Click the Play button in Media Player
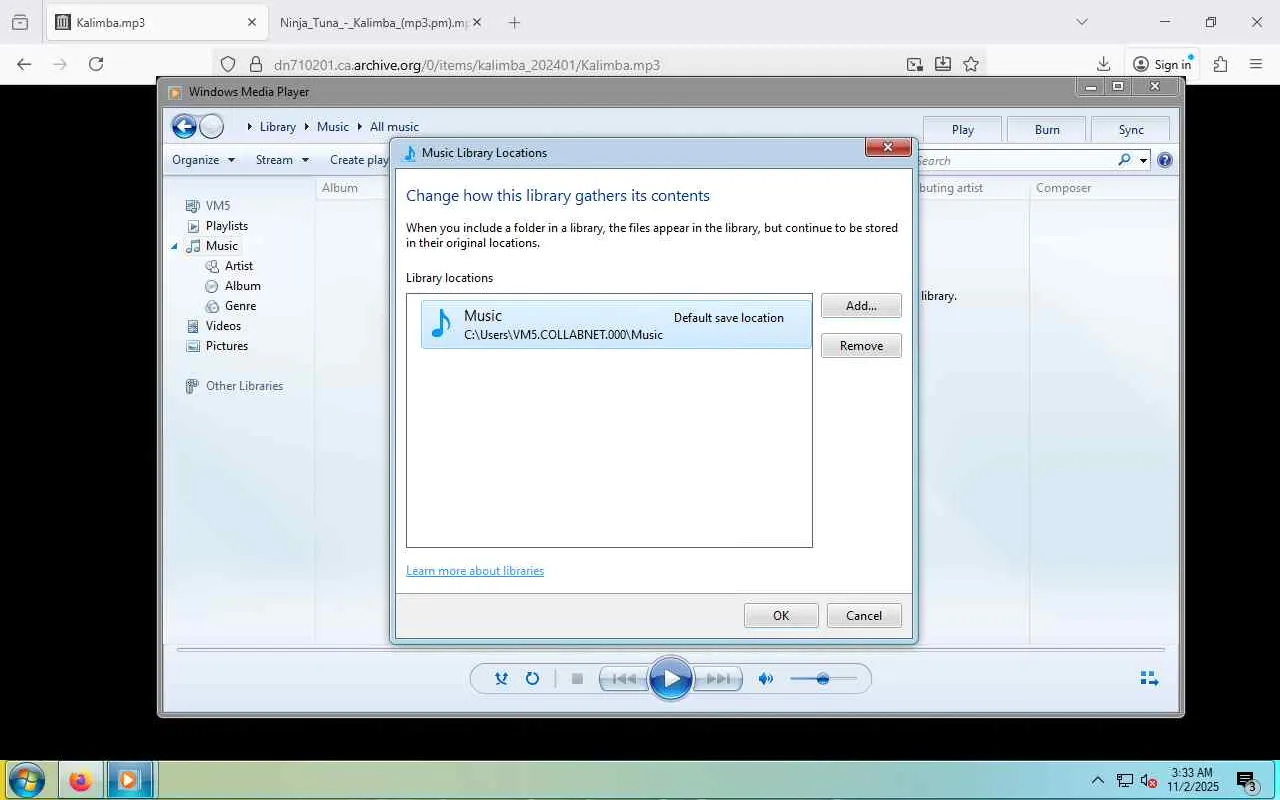 (x=671, y=679)
